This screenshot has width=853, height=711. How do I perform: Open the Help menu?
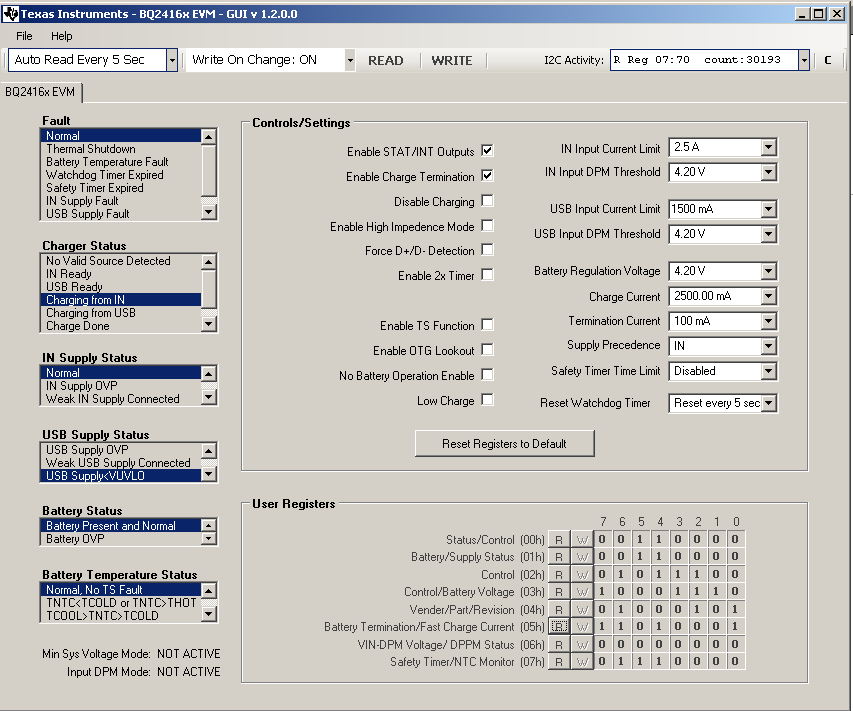pyautogui.click(x=62, y=36)
